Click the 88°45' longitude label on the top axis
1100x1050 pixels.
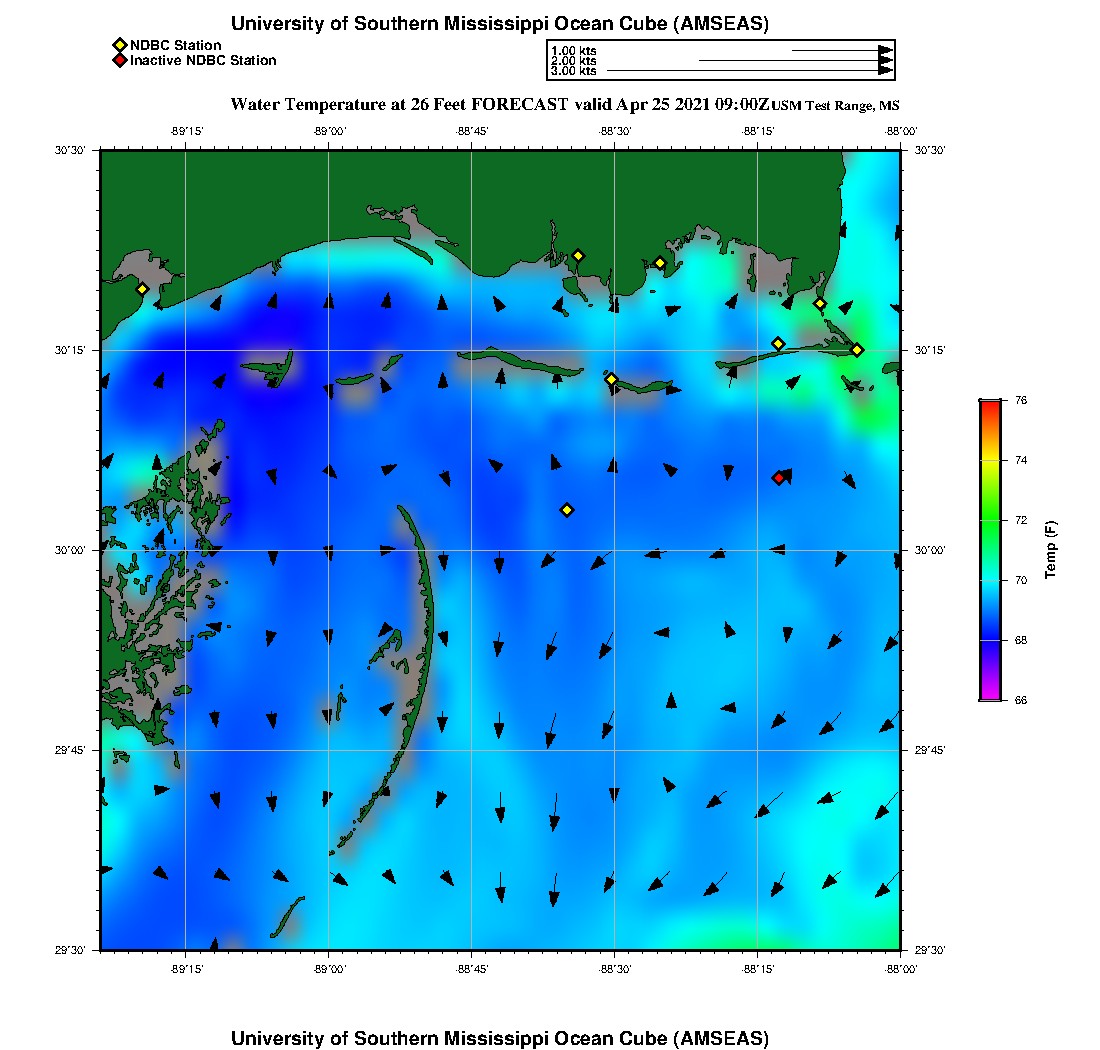coord(471,131)
